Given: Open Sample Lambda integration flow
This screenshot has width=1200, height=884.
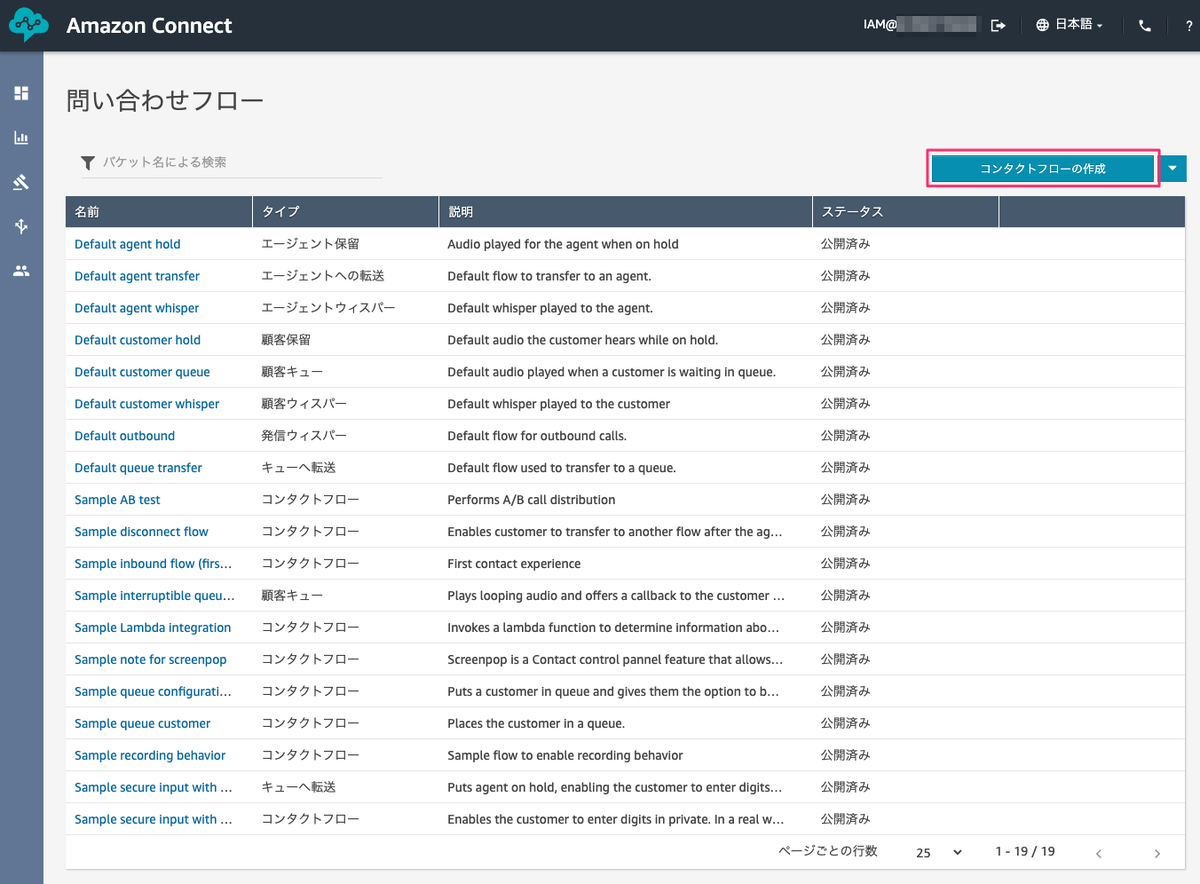Looking at the screenshot, I should pos(152,628).
